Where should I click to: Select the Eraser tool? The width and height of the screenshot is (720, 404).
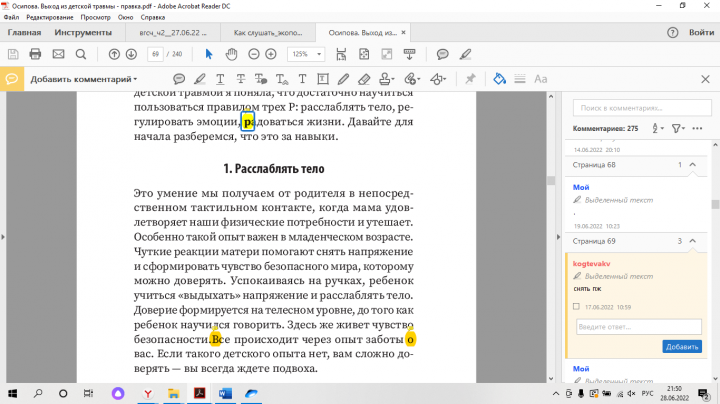364,79
